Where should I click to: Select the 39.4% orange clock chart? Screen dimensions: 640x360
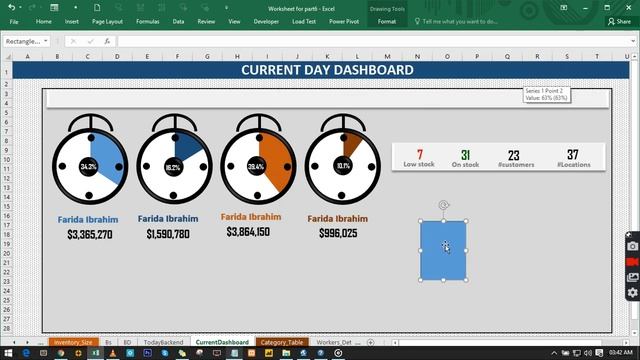coord(258,159)
